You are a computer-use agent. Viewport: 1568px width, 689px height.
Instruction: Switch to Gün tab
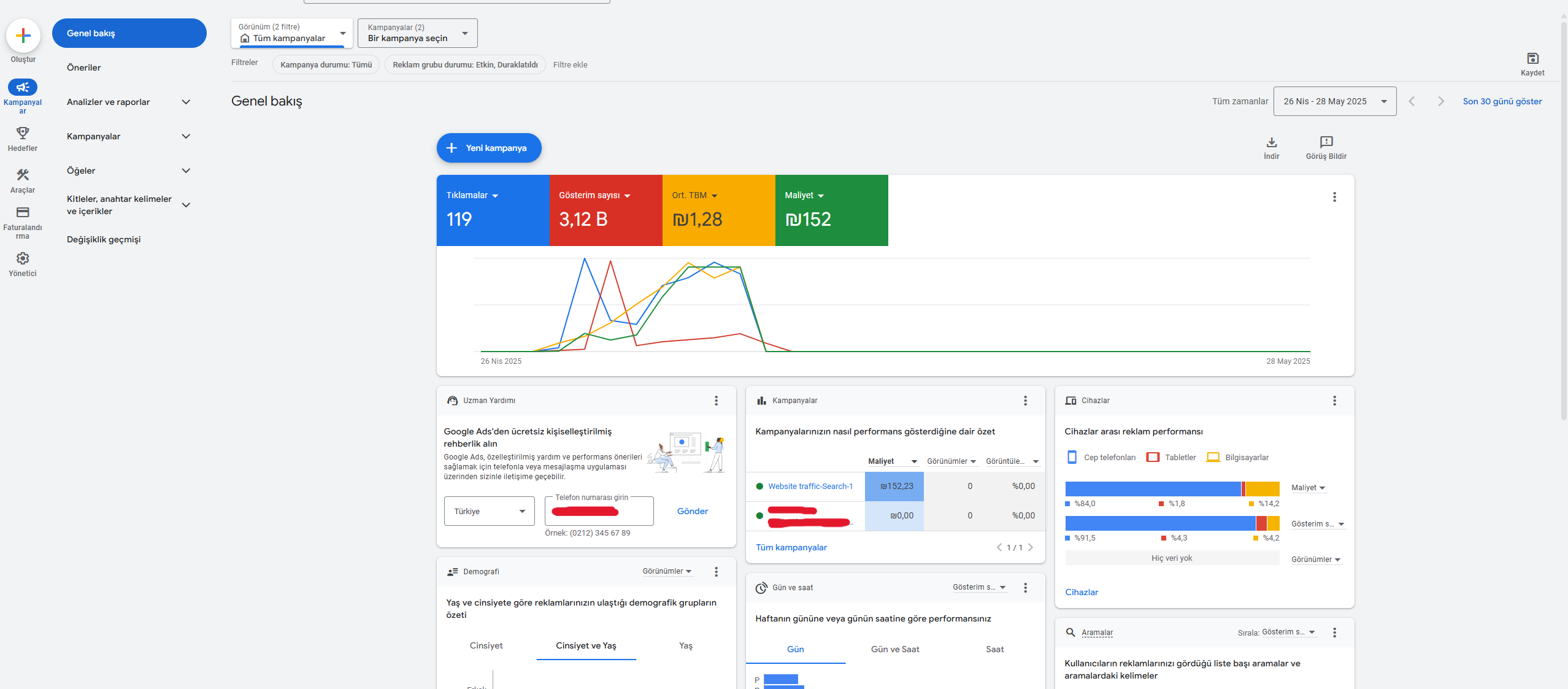point(796,649)
